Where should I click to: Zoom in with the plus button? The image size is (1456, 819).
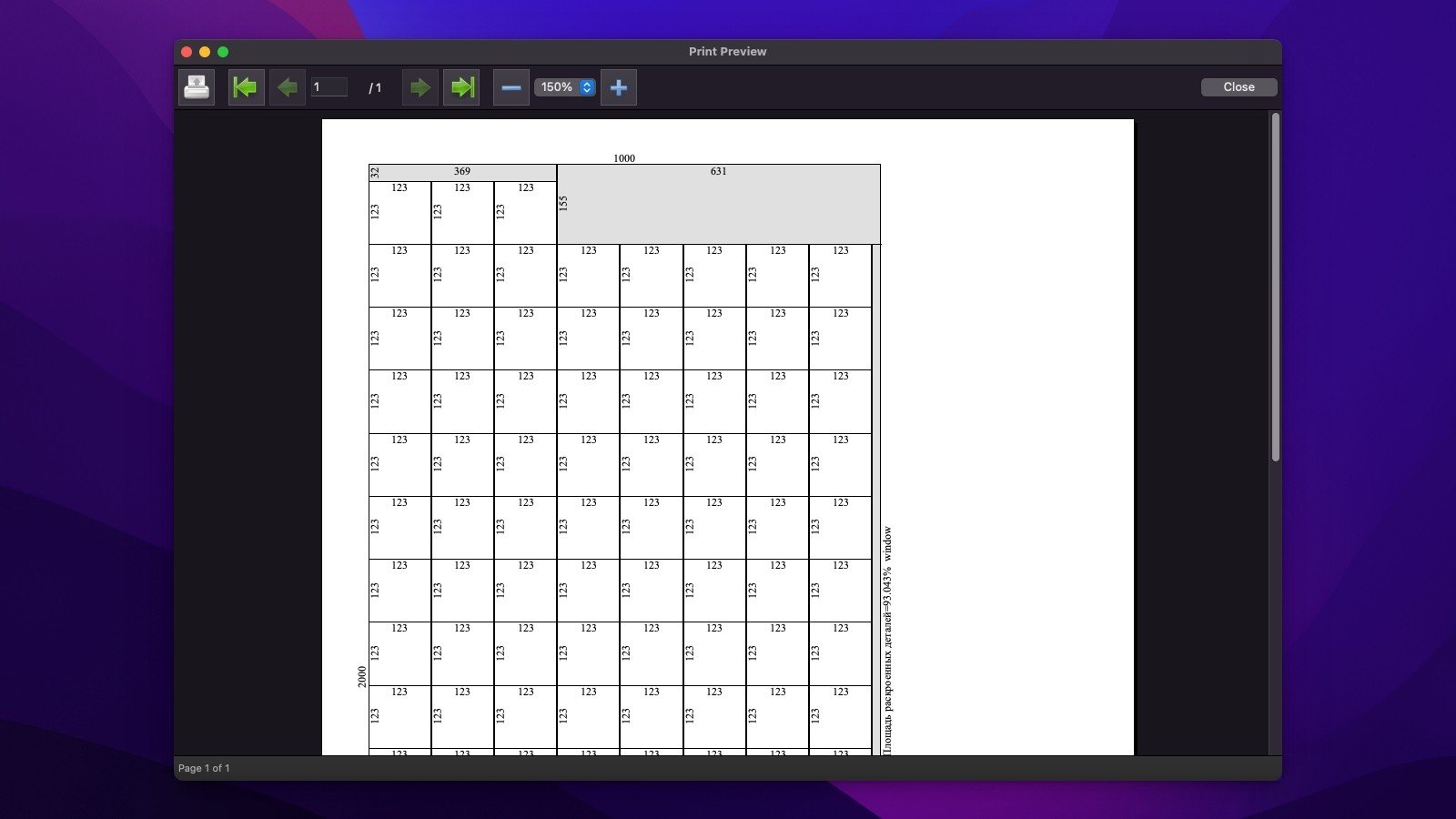pyautogui.click(x=619, y=87)
